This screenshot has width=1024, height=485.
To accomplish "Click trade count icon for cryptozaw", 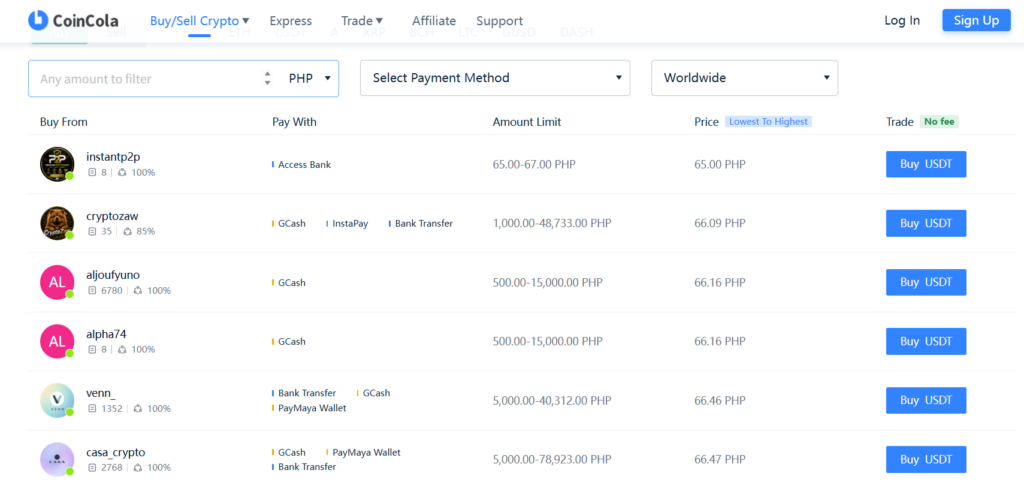I will tap(92, 232).
